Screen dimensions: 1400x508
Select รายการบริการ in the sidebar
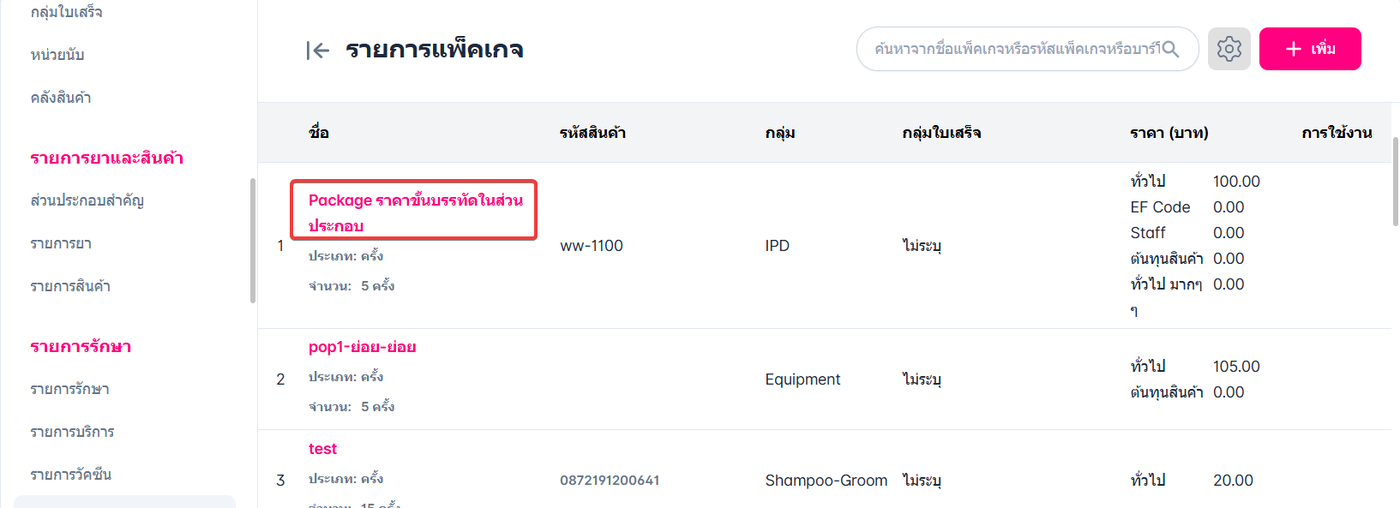tap(72, 432)
